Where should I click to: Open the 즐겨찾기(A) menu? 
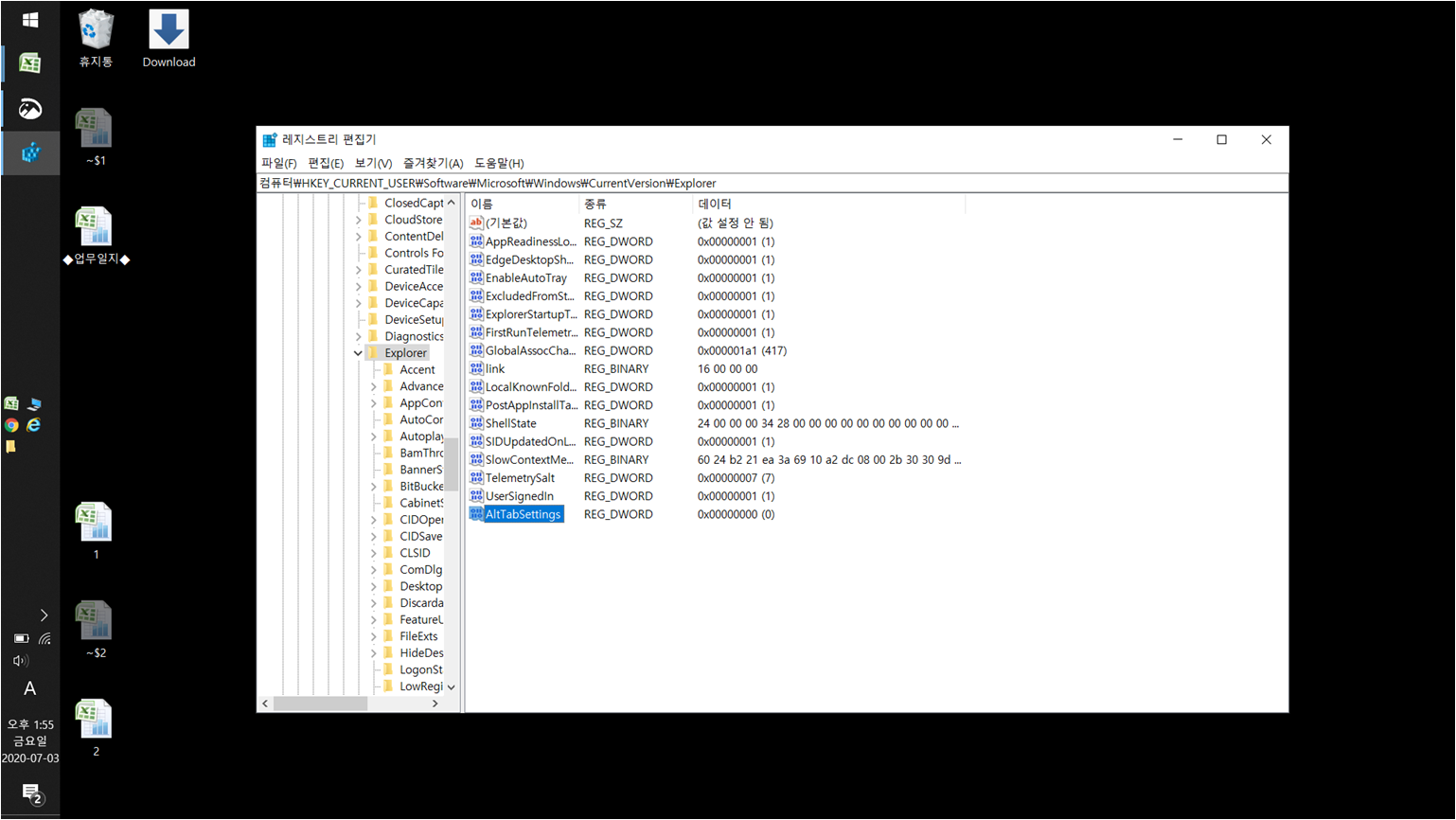[x=433, y=163]
